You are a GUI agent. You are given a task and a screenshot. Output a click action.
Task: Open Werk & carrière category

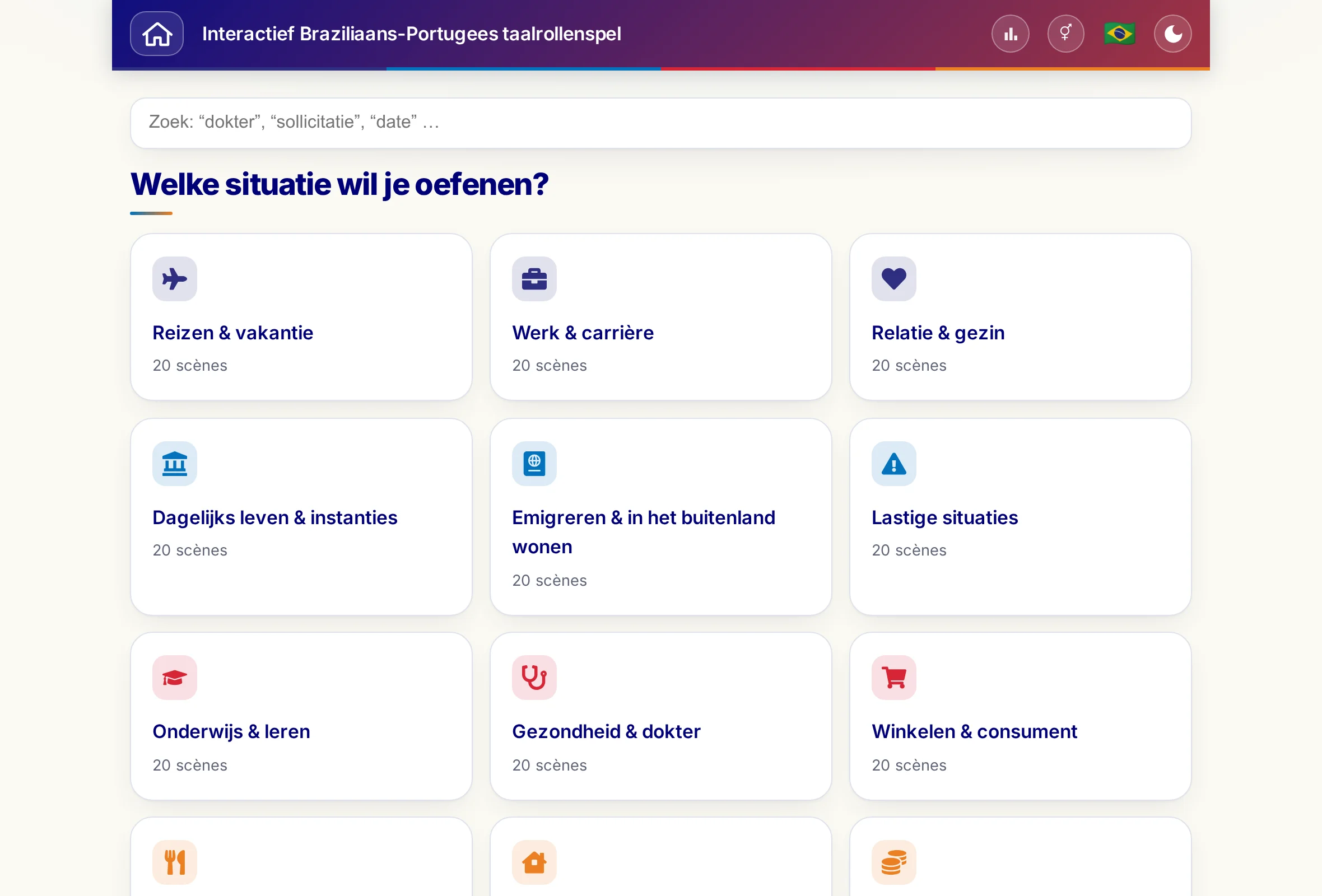660,316
